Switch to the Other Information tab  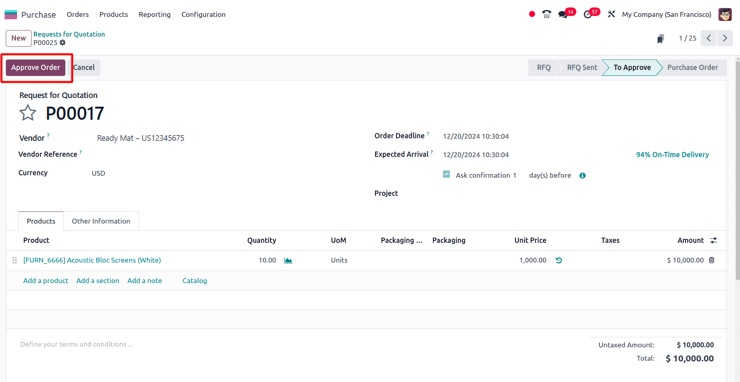pyautogui.click(x=101, y=221)
